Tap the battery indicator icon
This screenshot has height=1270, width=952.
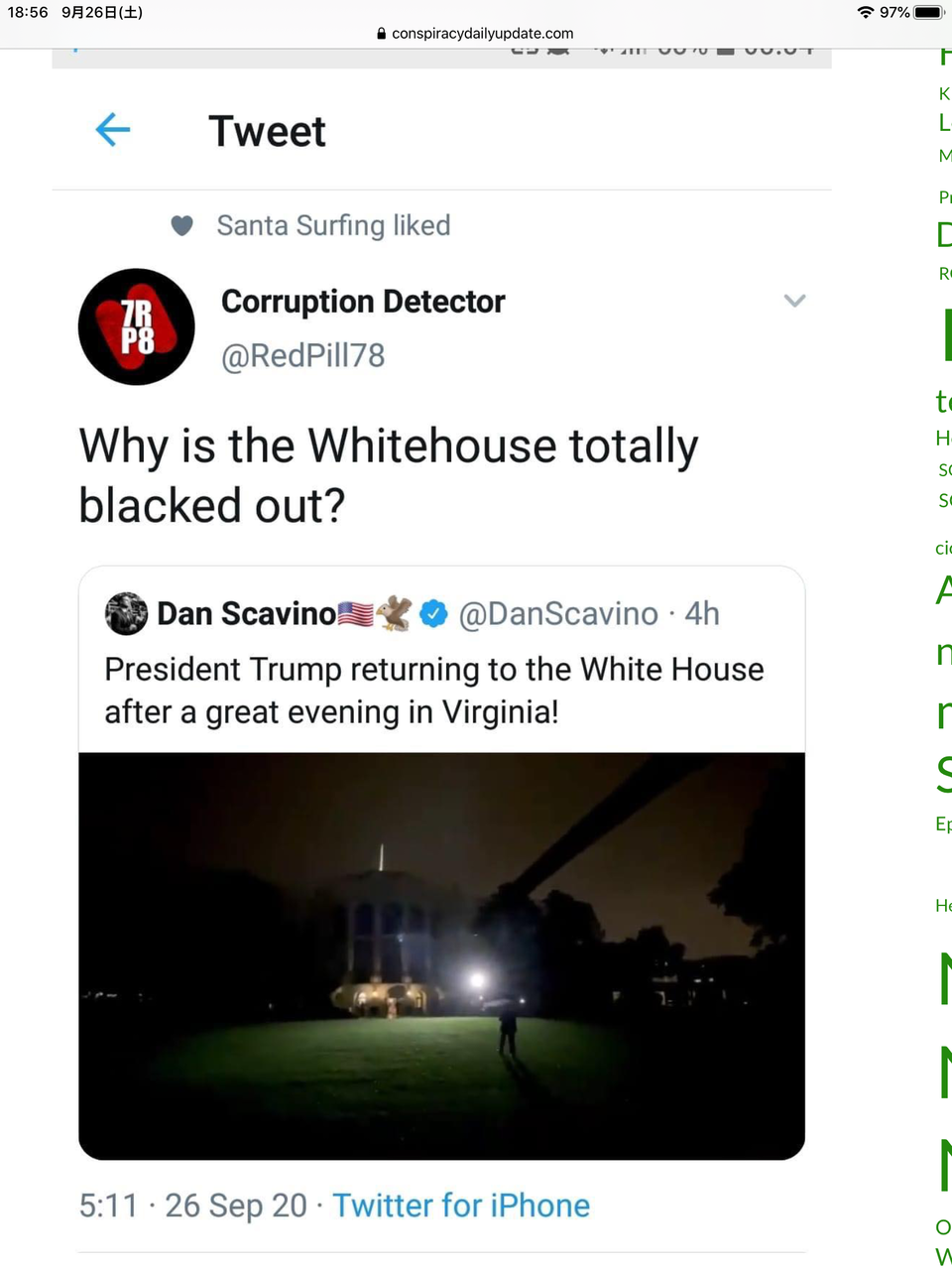(929, 12)
